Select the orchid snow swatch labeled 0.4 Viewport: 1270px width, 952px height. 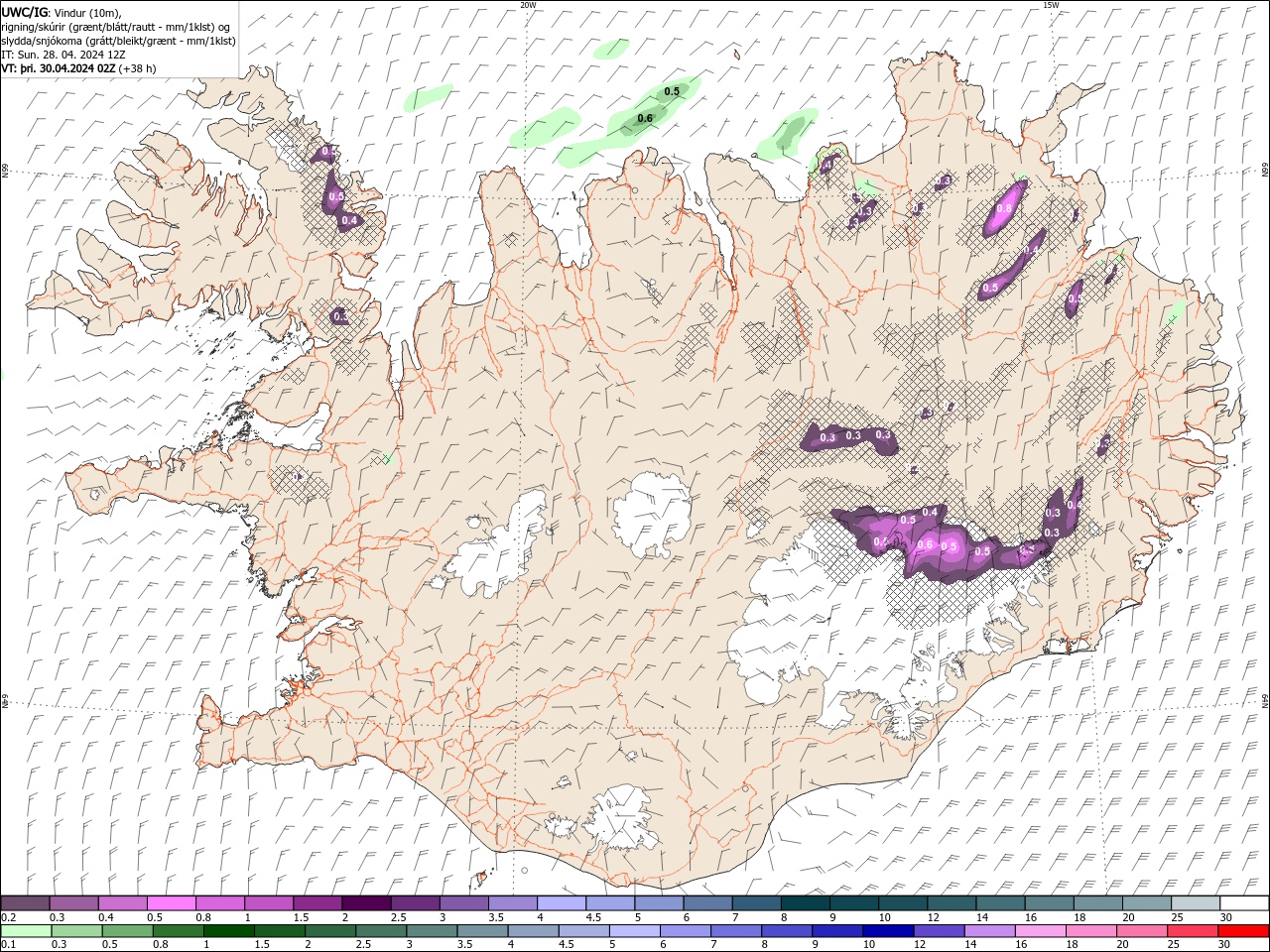[x=122, y=903]
